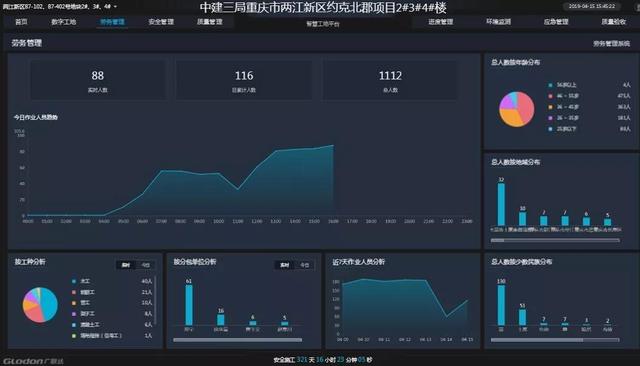
Task: Switch to the 数字工地 tab
Action: 64,22
